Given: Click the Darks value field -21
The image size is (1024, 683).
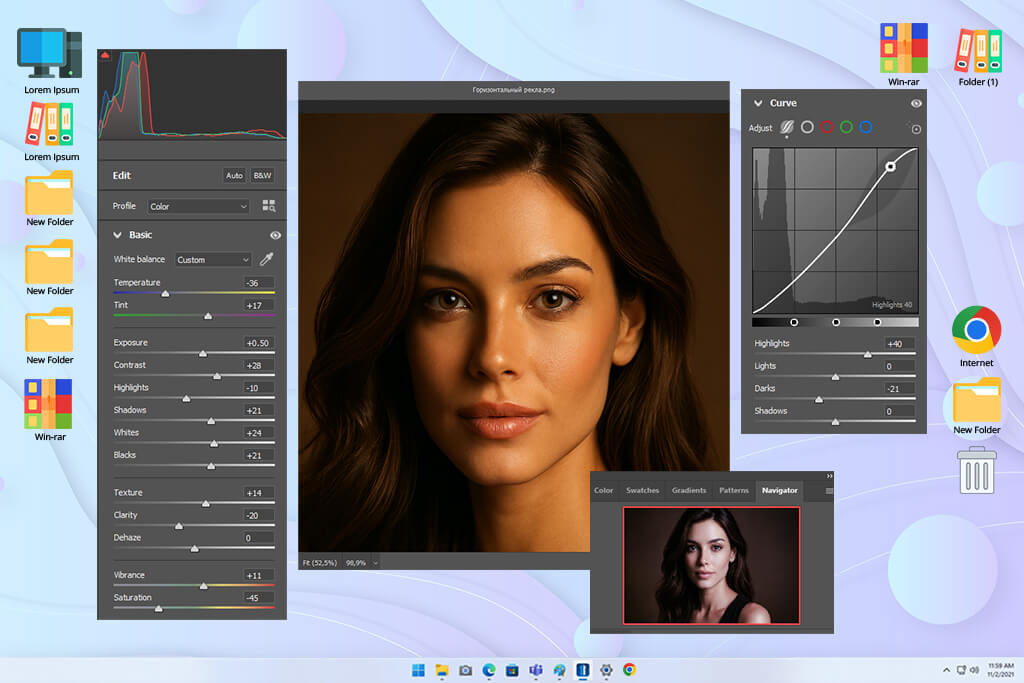Looking at the screenshot, I should click(x=899, y=389).
